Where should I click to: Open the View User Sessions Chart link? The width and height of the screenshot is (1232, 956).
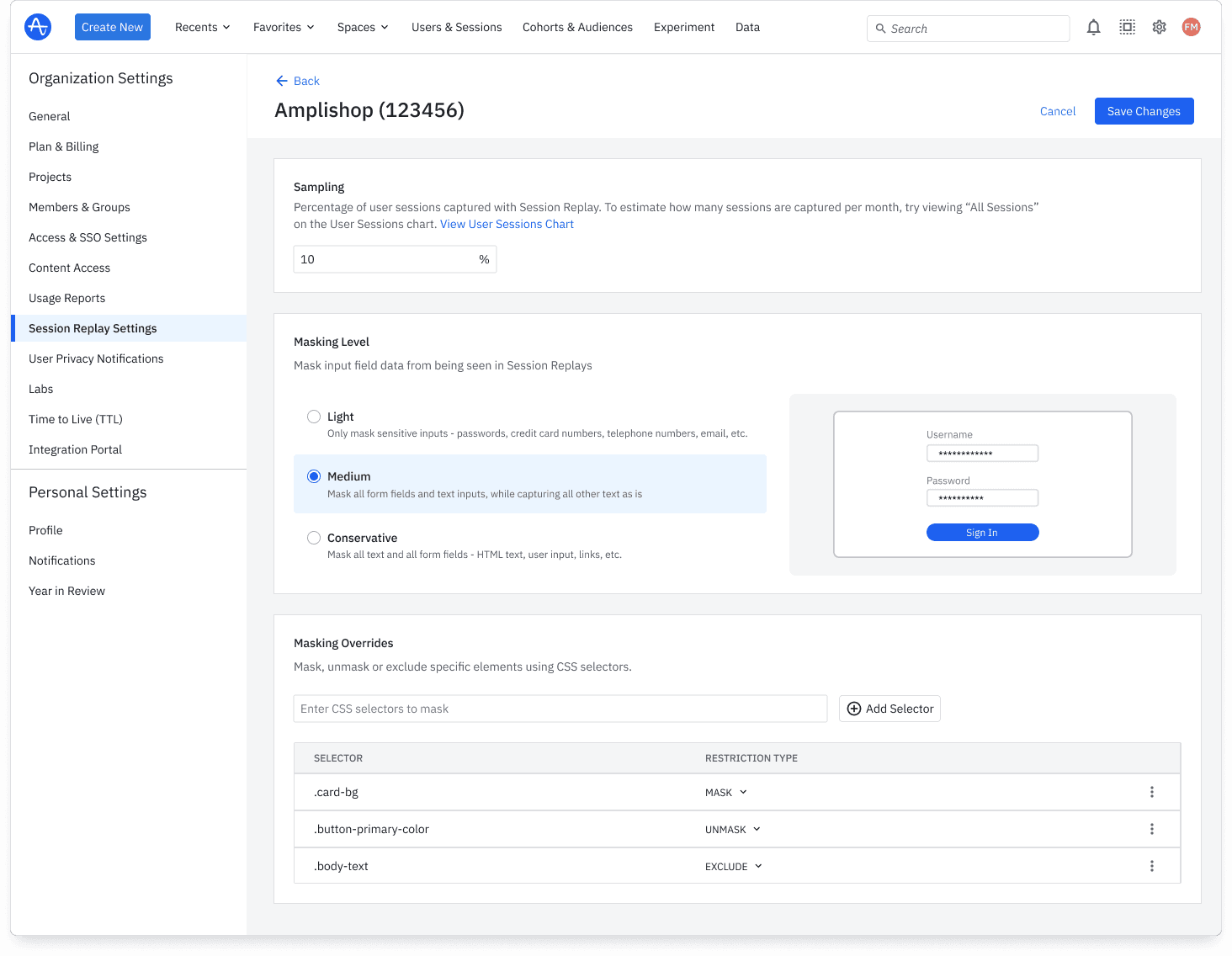[507, 224]
